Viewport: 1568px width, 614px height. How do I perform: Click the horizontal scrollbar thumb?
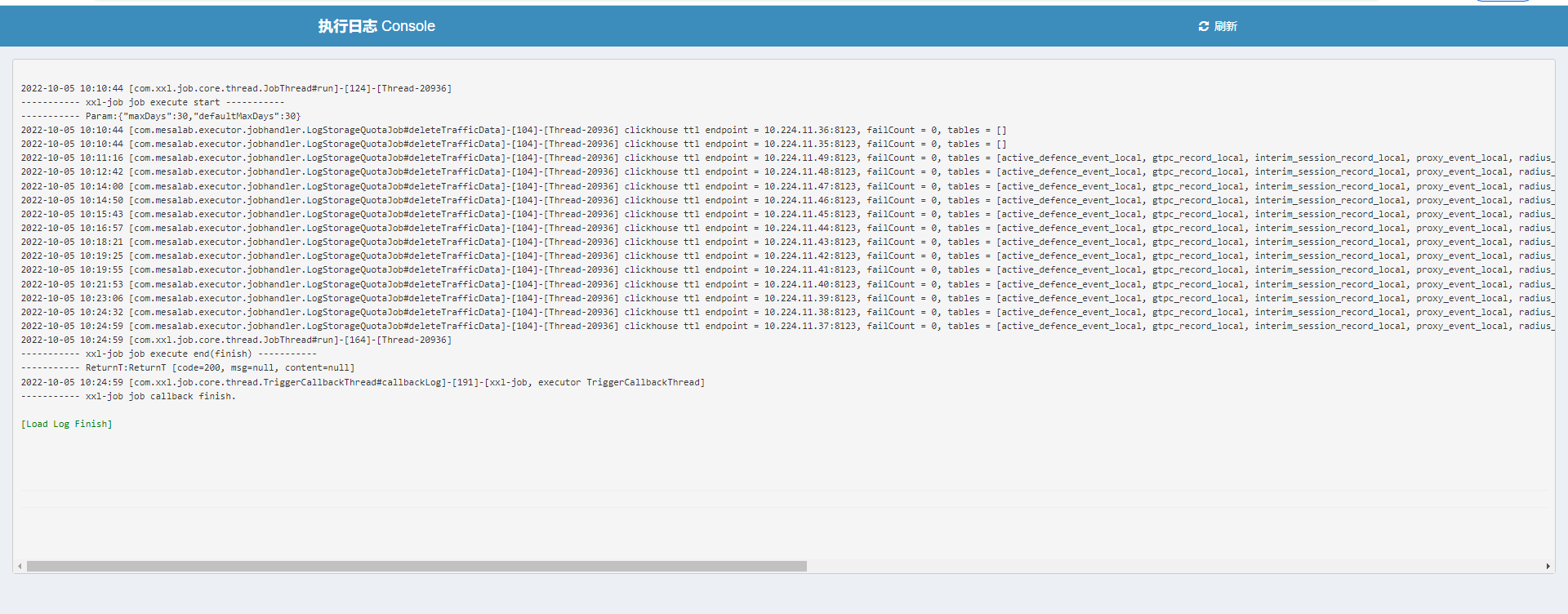click(416, 566)
